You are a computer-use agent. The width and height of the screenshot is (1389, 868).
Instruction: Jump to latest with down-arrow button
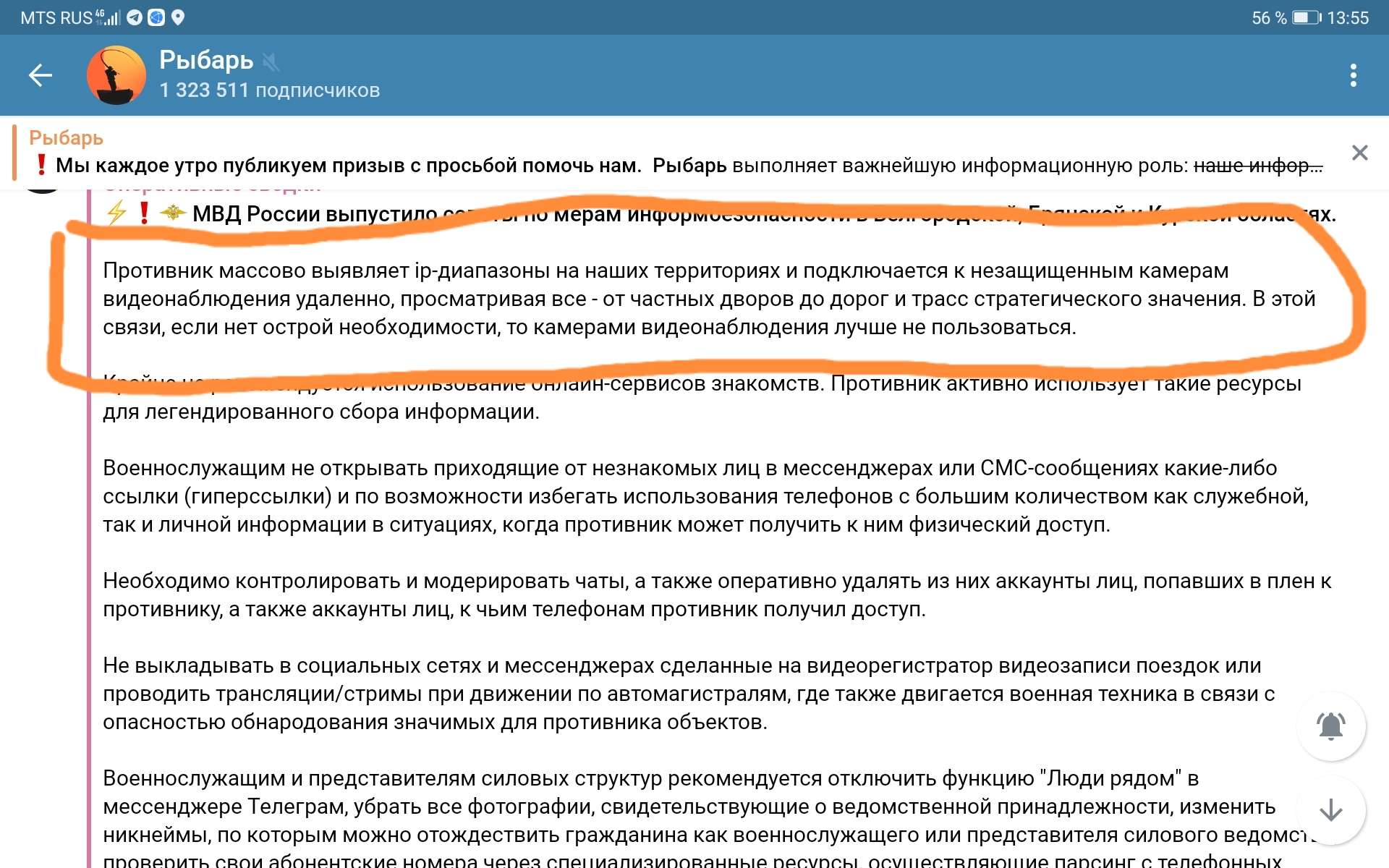(x=1330, y=810)
